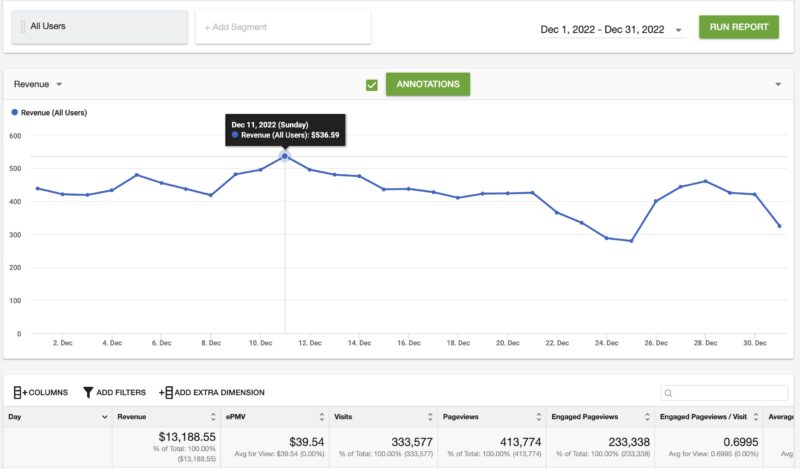Open the Revenue metric dropdown
Image resolution: width=800 pixels, height=469 pixels.
tap(38, 85)
